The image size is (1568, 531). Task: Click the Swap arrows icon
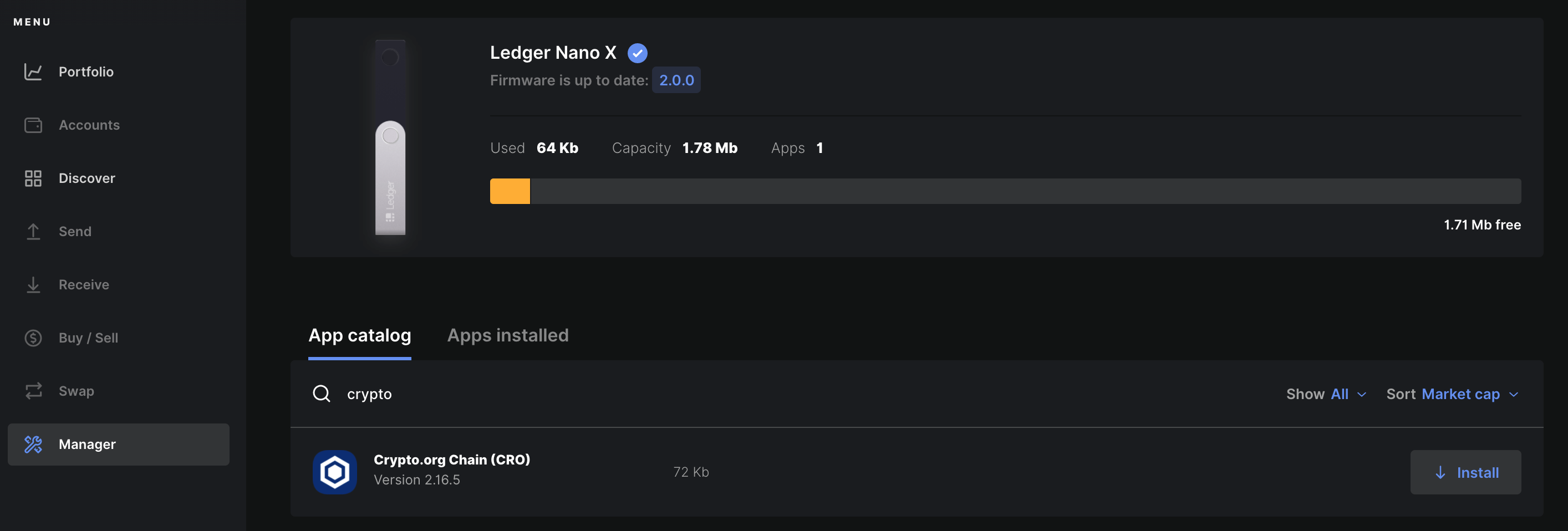tap(33, 391)
